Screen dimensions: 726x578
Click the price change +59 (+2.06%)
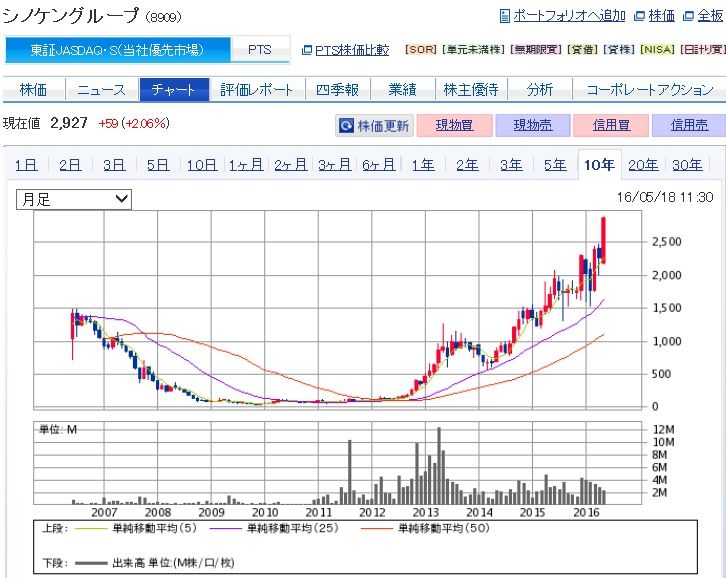click(134, 124)
